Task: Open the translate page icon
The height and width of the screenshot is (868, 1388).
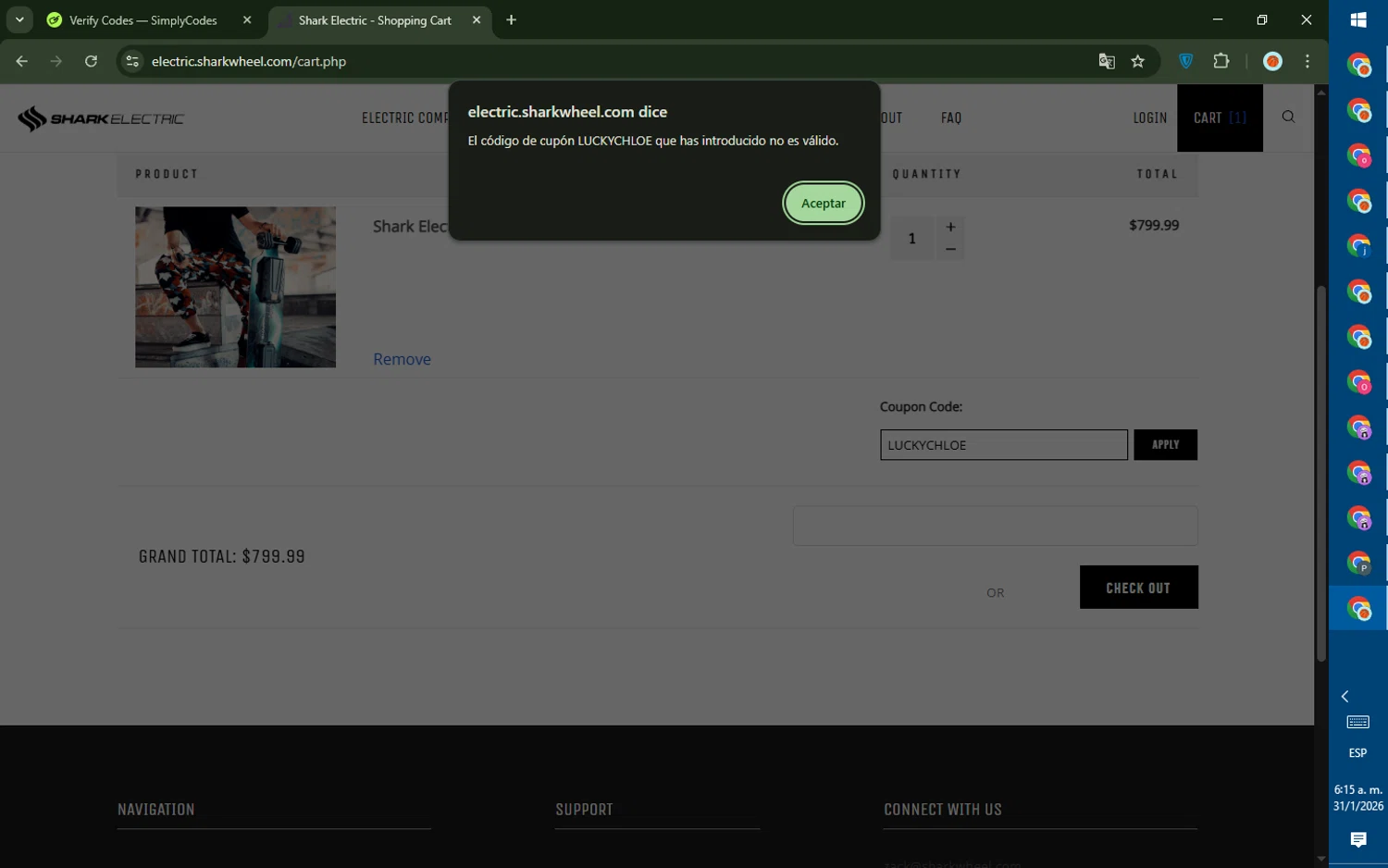Action: point(1107,61)
